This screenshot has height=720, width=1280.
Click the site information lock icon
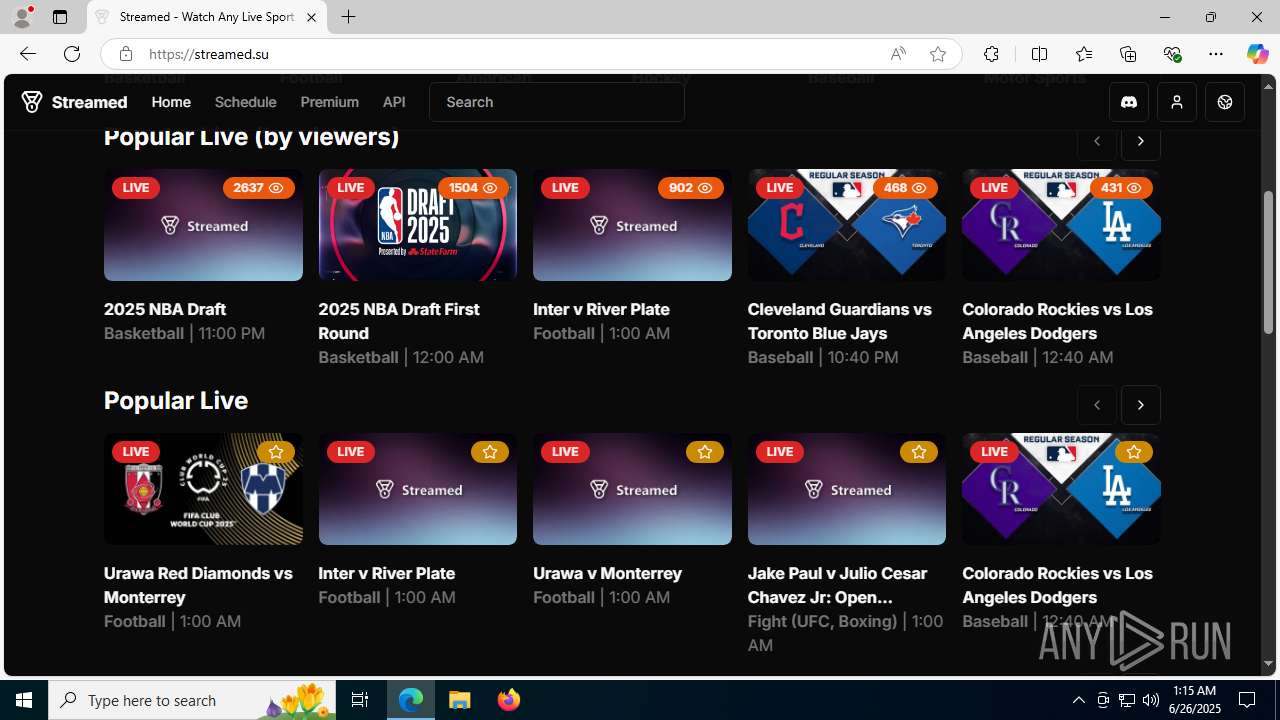tap(125, 54)
